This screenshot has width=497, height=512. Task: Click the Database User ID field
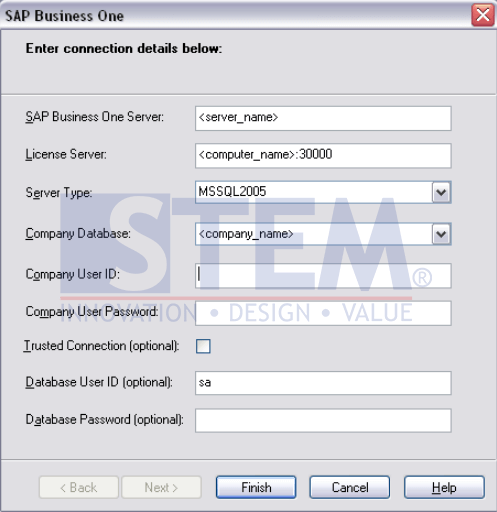coord(323,383)
